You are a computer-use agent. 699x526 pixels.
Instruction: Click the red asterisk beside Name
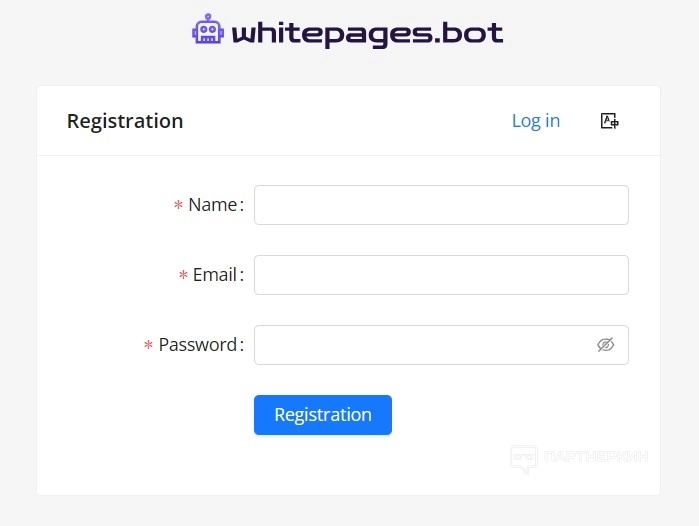[178, 206]
